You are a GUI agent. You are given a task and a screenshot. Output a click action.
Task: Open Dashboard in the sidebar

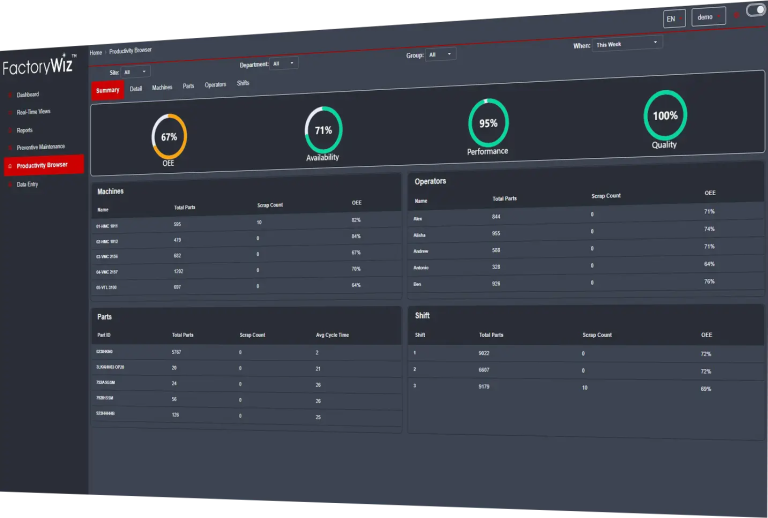coord(28,94)
